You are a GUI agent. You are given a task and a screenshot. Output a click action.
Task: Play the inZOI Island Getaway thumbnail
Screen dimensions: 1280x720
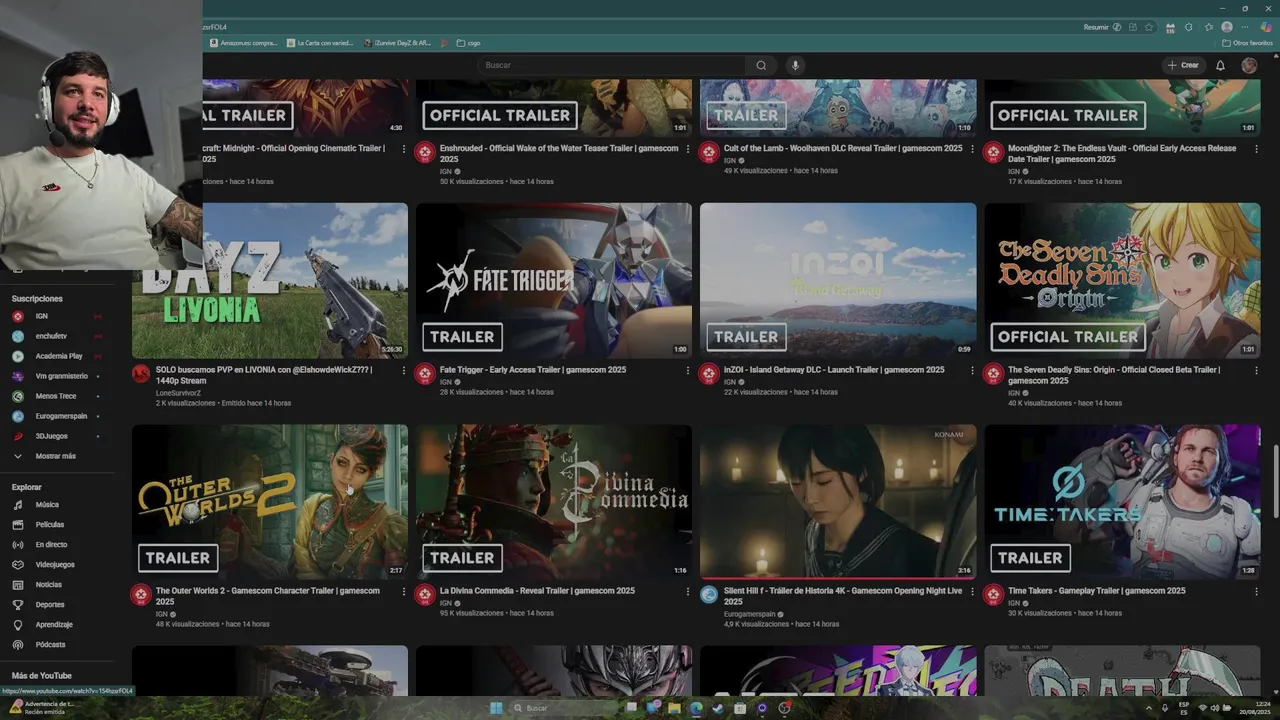click(838, 281)
